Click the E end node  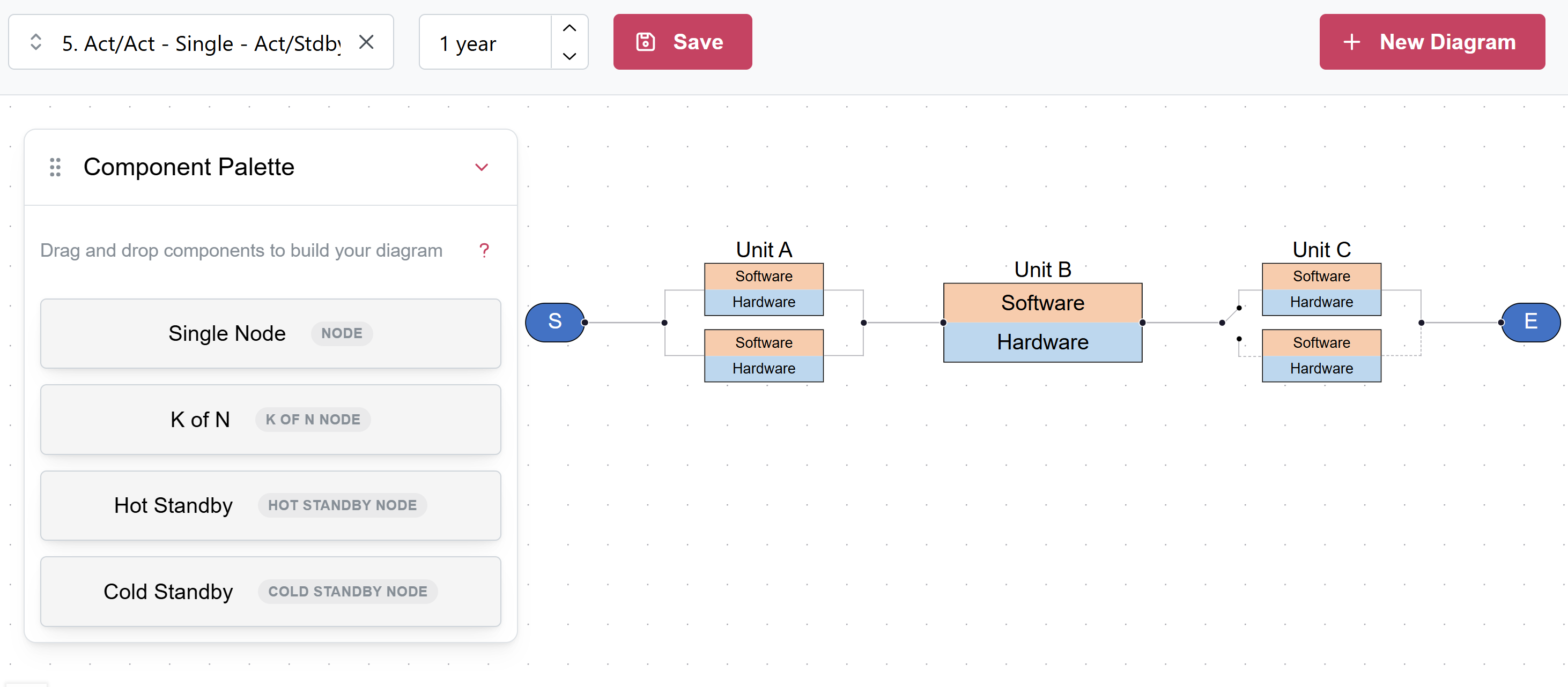click(1530, 322)
